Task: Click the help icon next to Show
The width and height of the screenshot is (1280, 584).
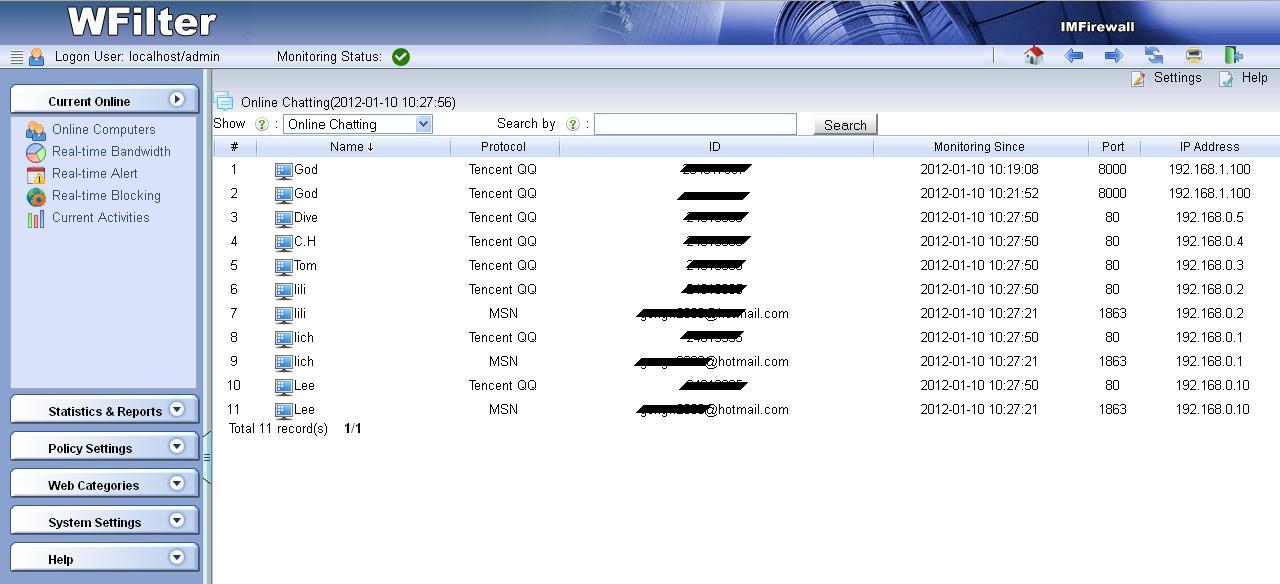Action: [262, 124]
